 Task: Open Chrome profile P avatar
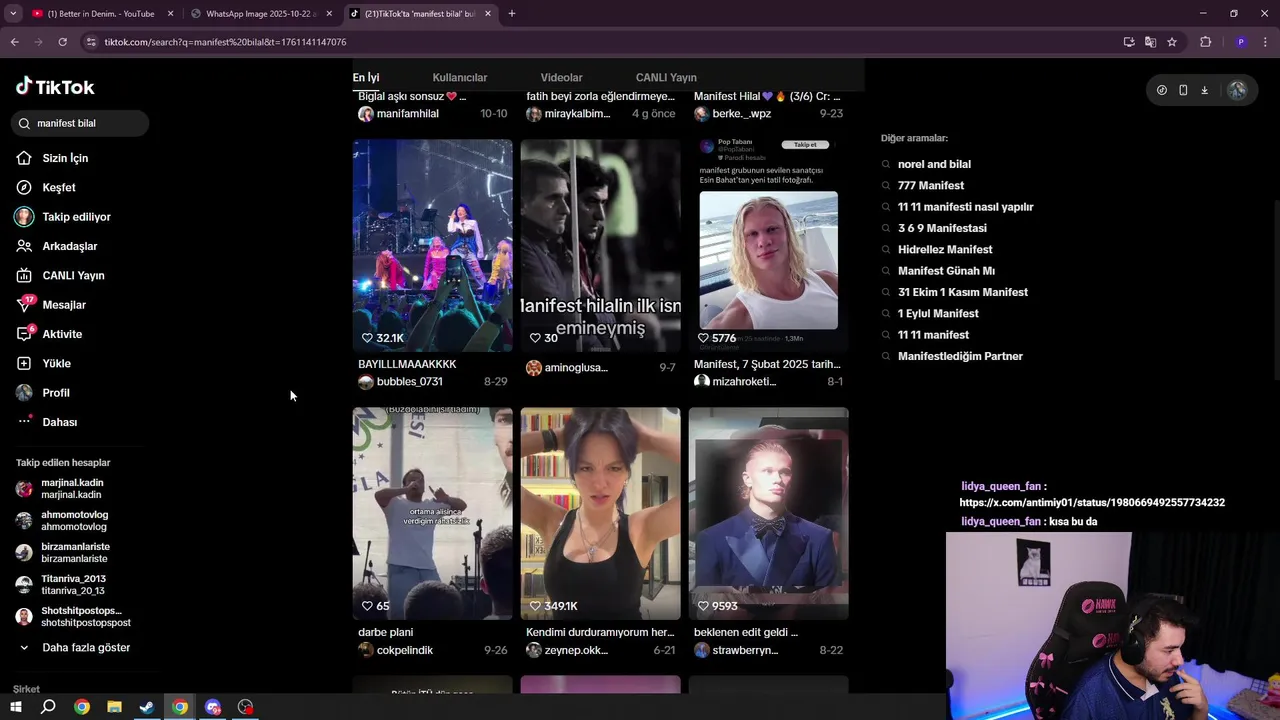(x=1241, y=42)
